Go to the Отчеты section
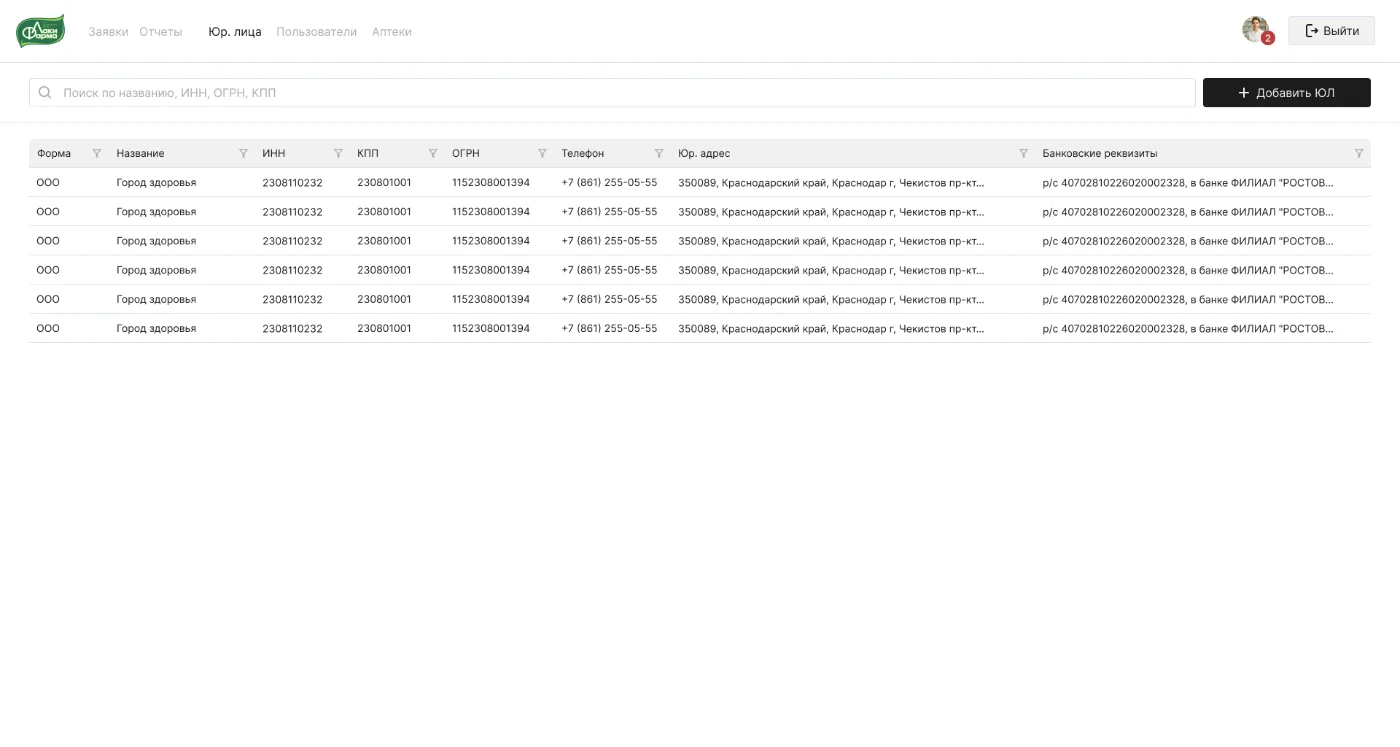 [160, 32]
